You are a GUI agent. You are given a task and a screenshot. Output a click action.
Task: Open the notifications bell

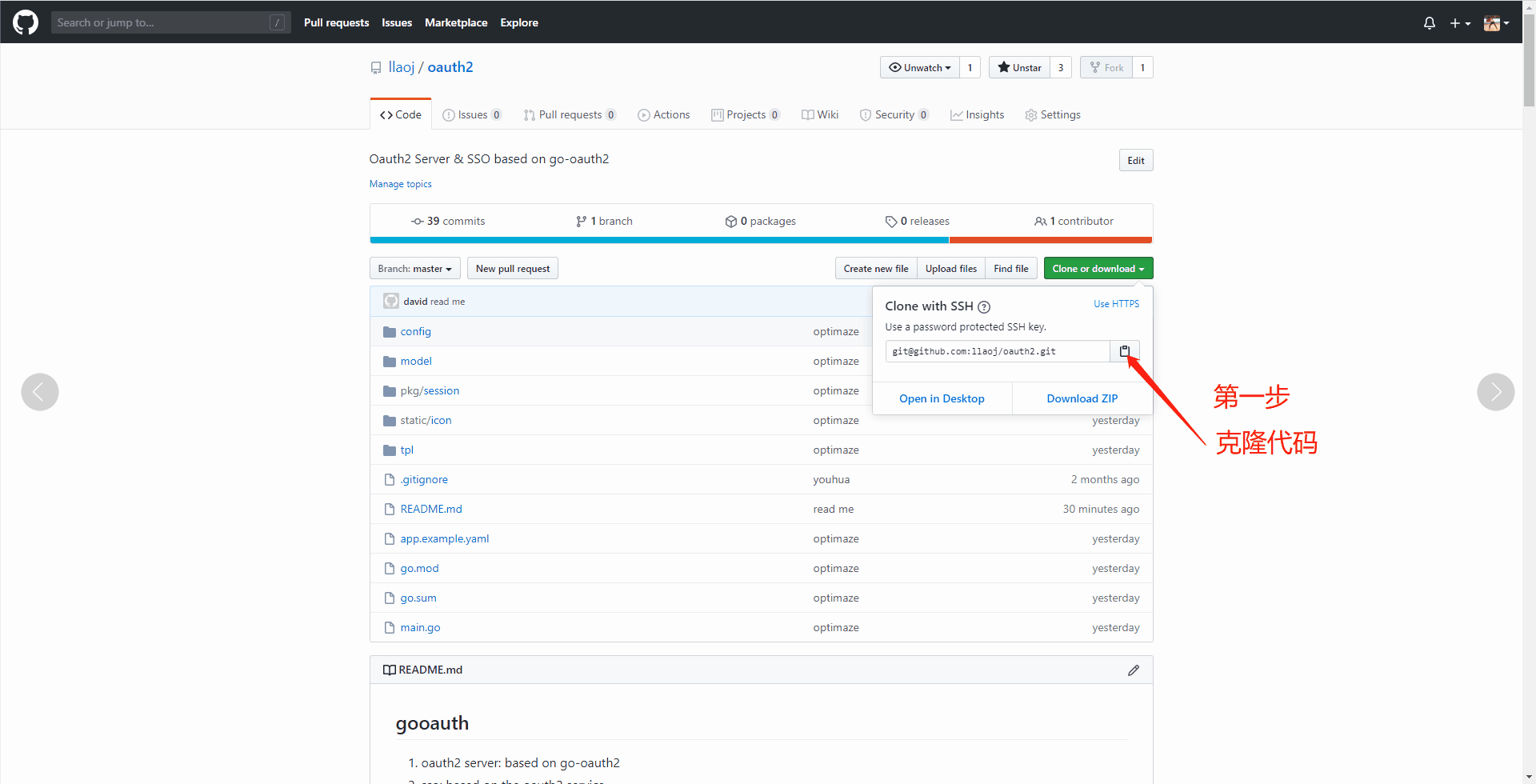(x=1430, y=23)
